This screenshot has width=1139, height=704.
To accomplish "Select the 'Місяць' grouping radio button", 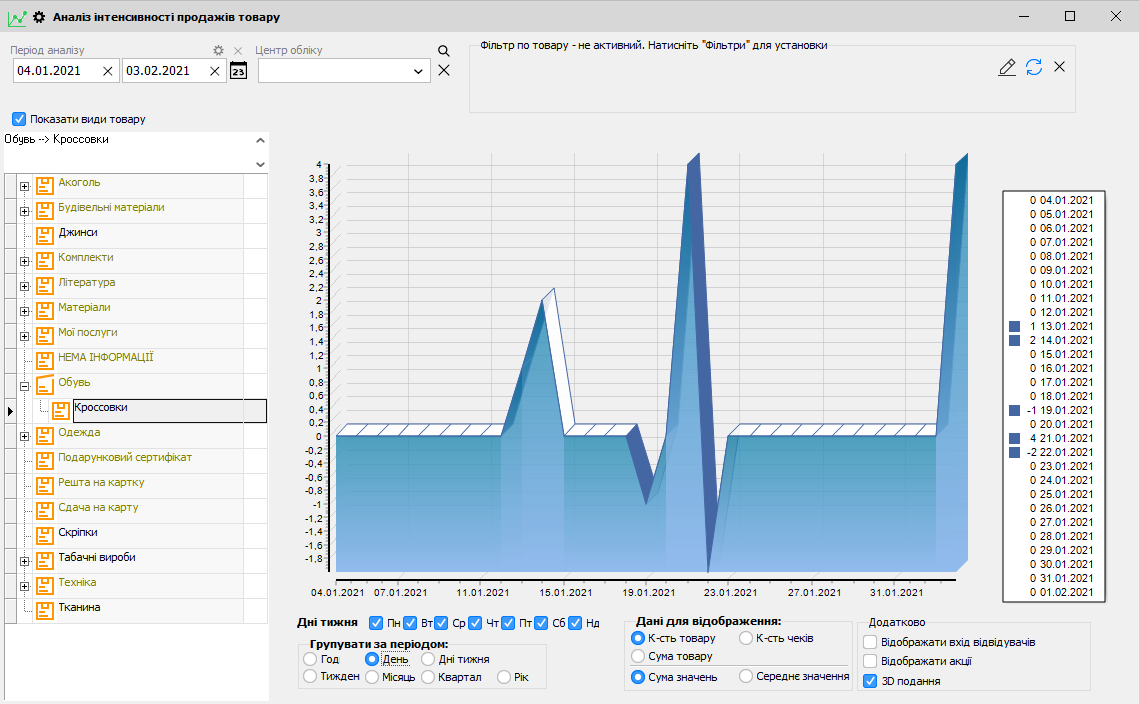I will point(372,677).
